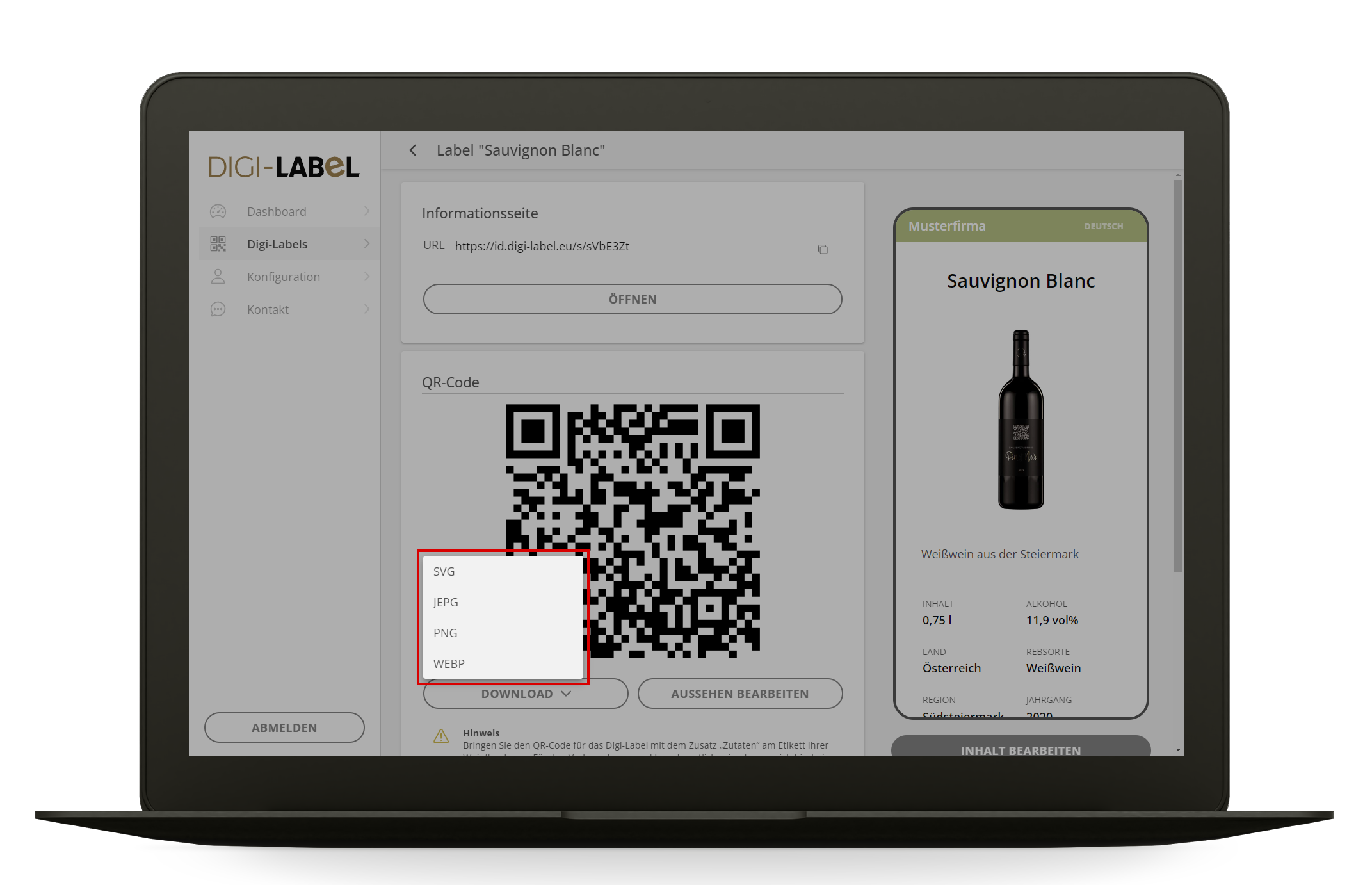Click the scrollbar up arrow
The width and height of the screenshot is (1372, 885).
pos(1178,175)
